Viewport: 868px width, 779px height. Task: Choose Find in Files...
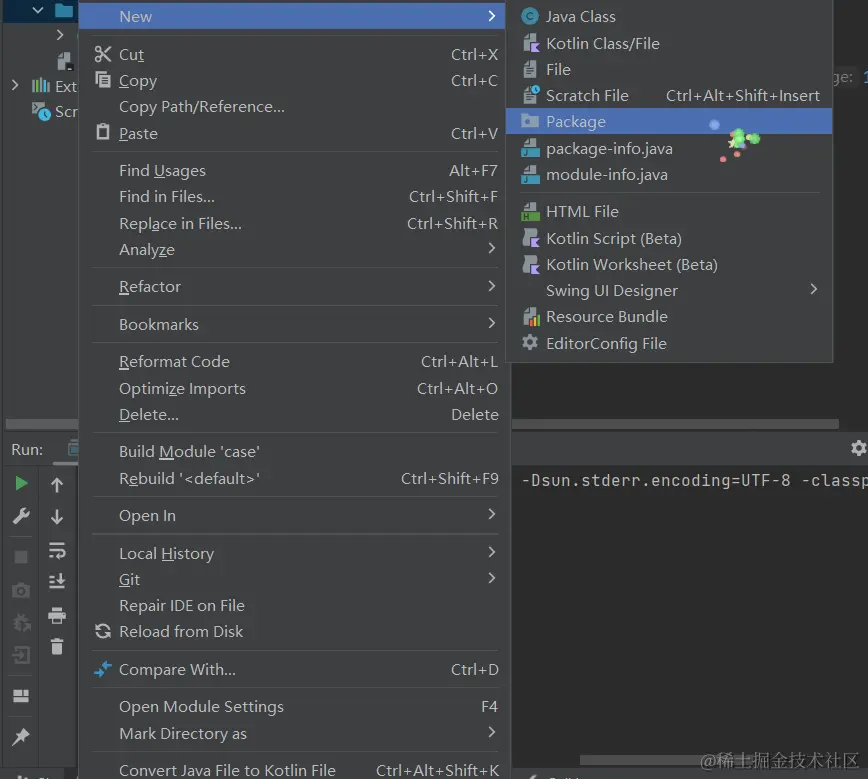(x=296, y=197)
